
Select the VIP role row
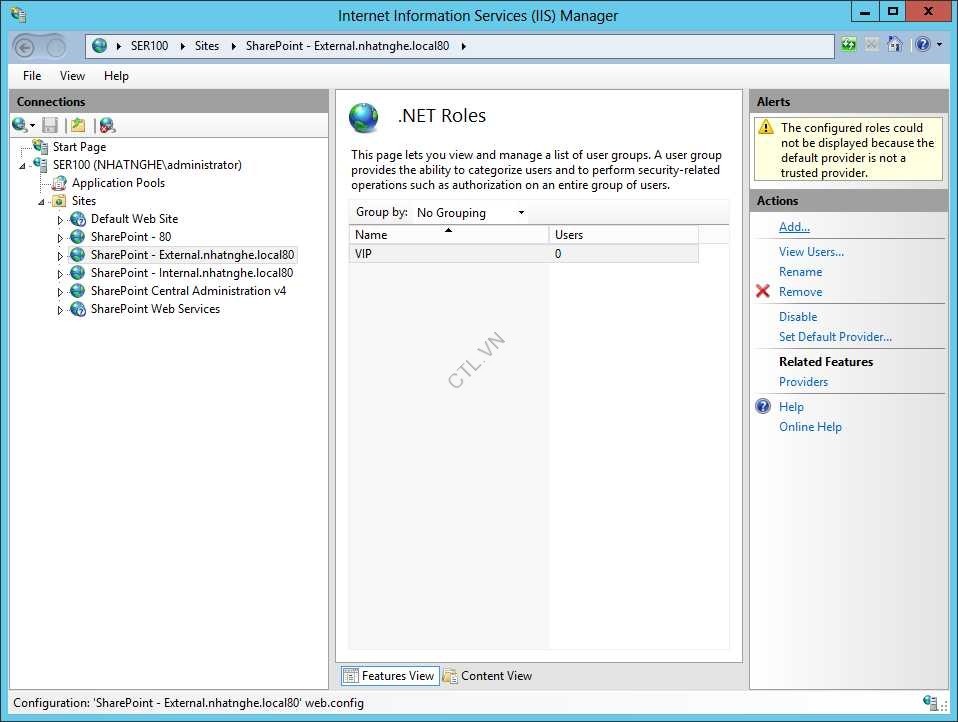[x=450, y=254]
